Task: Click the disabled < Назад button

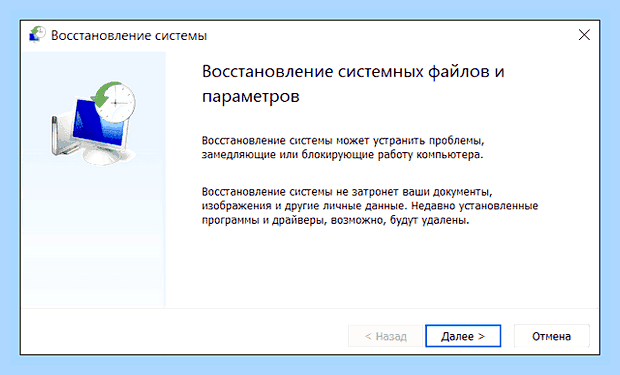Action: (386, 336)
